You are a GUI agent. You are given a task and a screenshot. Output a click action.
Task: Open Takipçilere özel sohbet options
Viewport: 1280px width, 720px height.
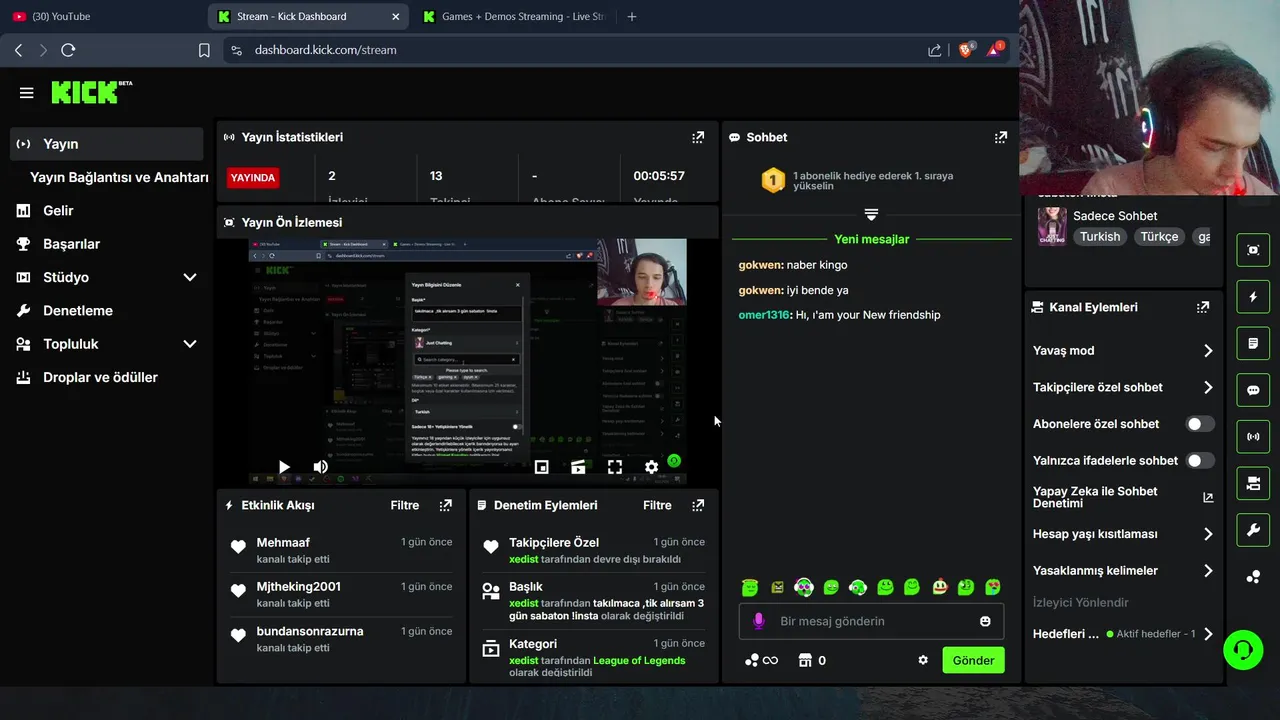tap(1123, 387)
